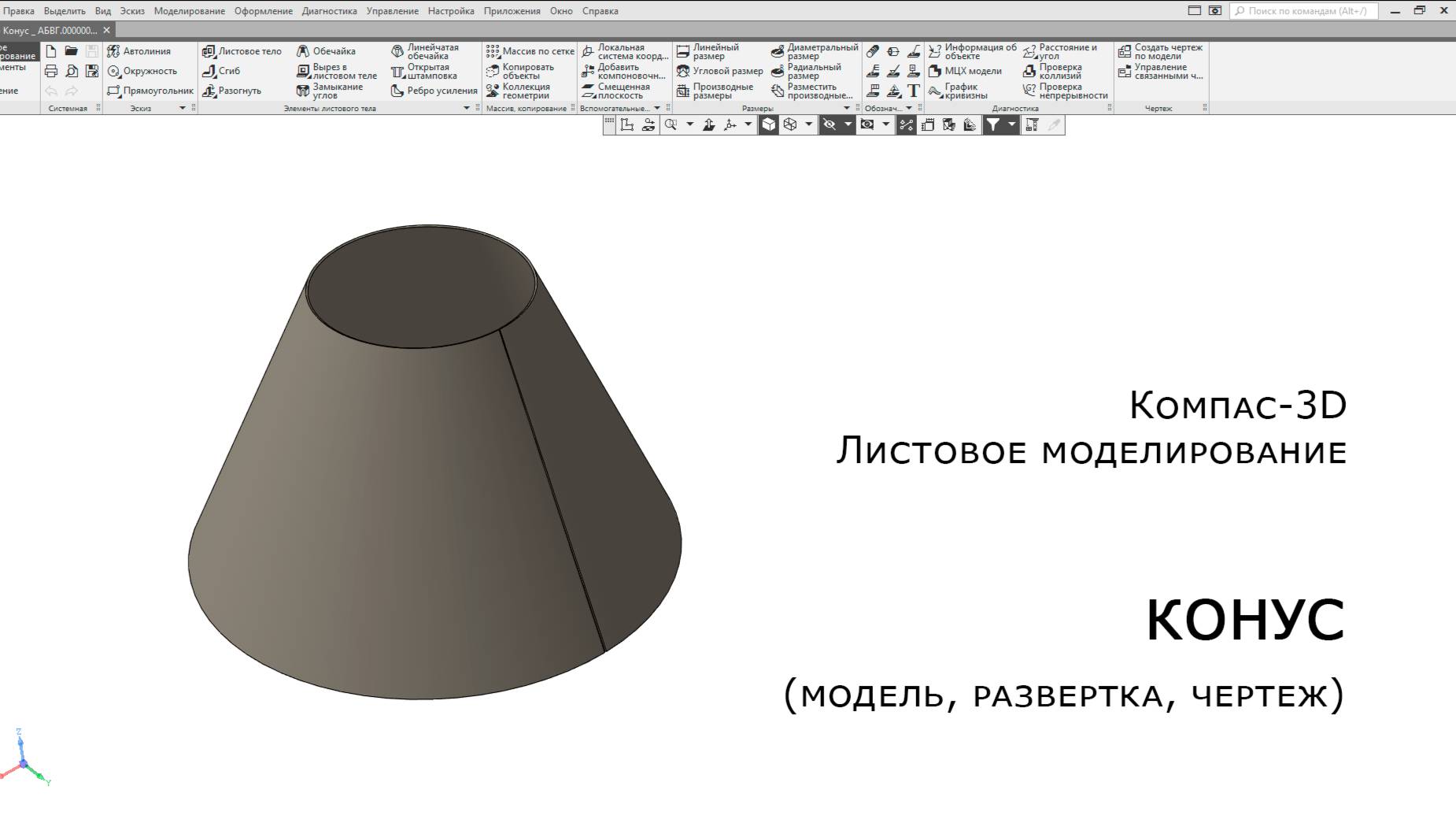The image size is (1456, 819).
Task: Toggle visible-objects camera eye button
Action: (867, 124)
